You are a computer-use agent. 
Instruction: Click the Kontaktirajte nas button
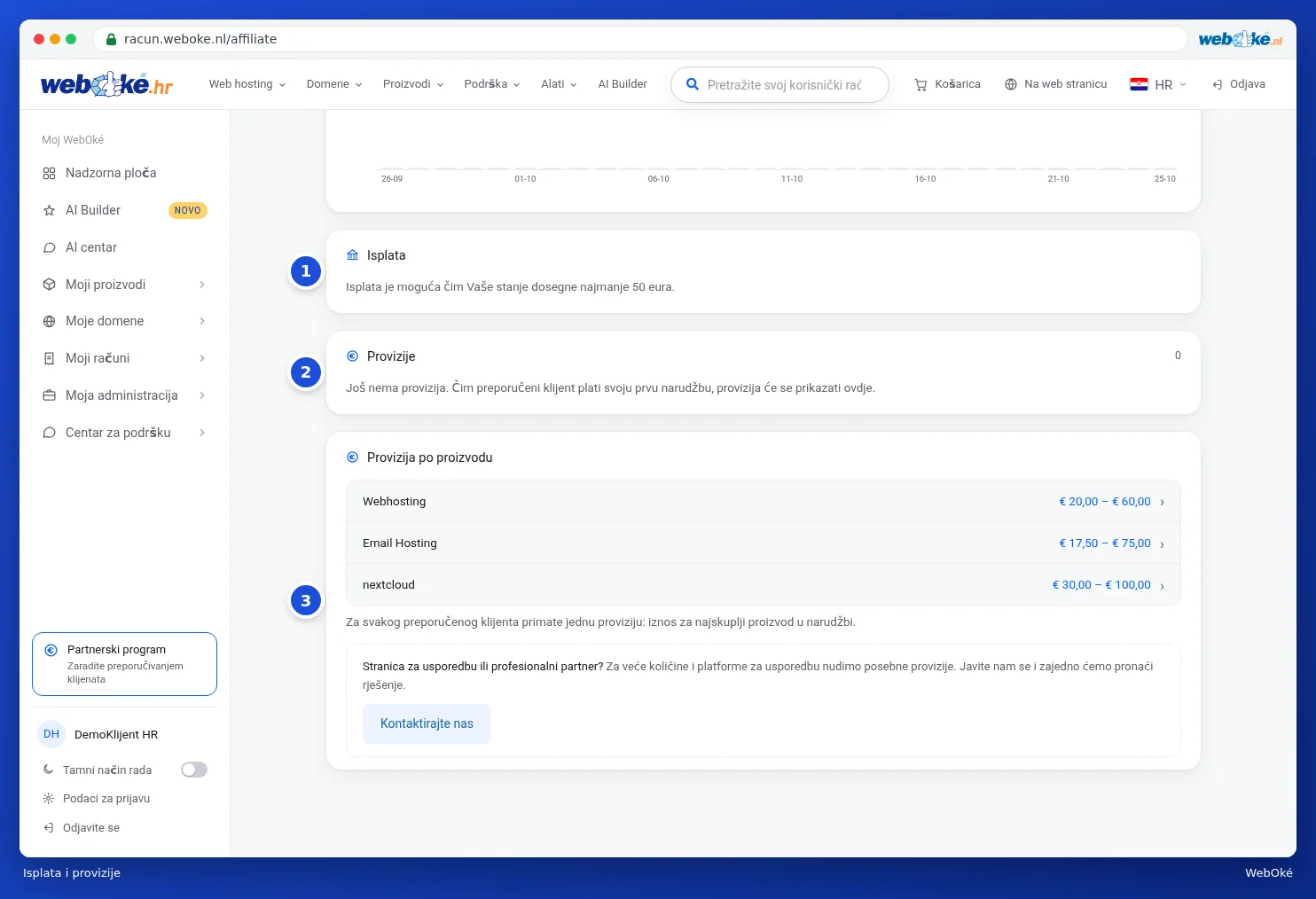tap(427, 724)
